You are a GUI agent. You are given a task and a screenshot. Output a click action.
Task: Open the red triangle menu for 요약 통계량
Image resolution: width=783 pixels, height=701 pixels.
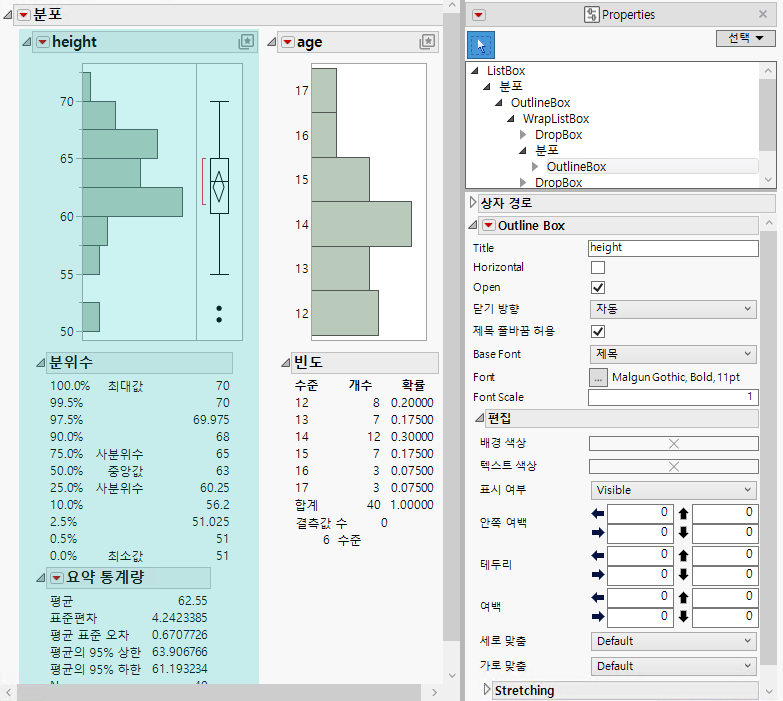pyautogui.click(x=58, y=578)
